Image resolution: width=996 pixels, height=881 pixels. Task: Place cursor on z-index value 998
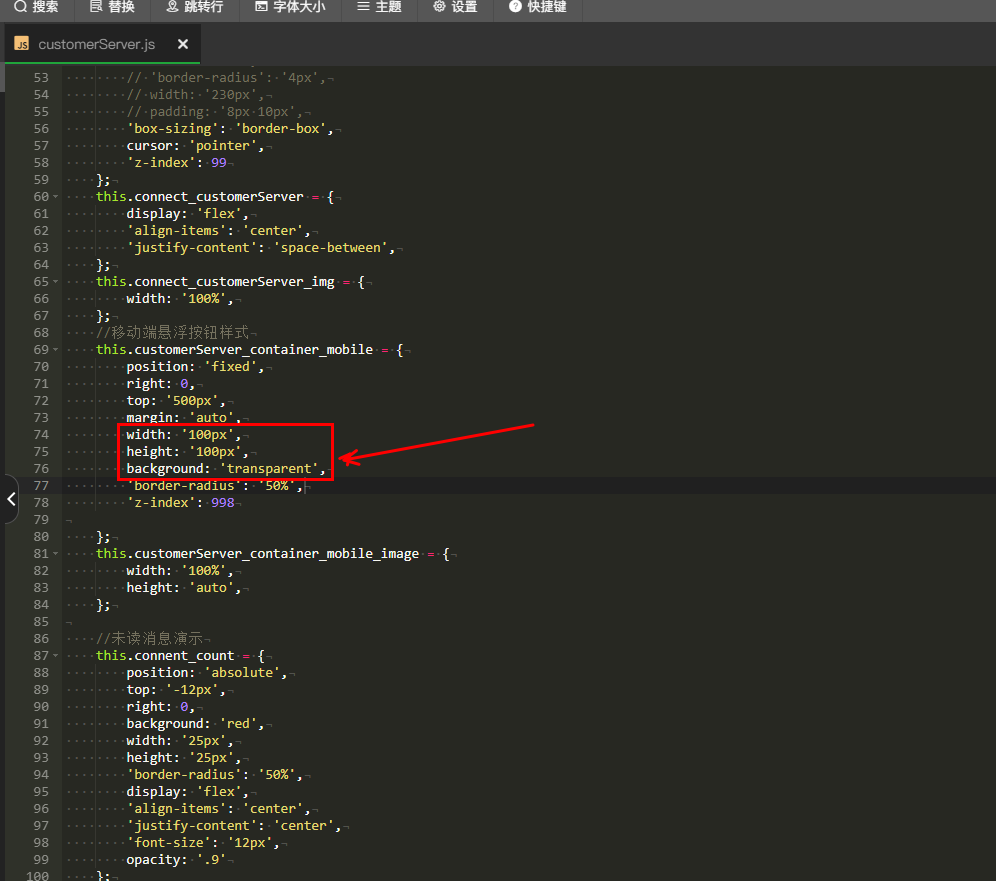tap(222, 503)
